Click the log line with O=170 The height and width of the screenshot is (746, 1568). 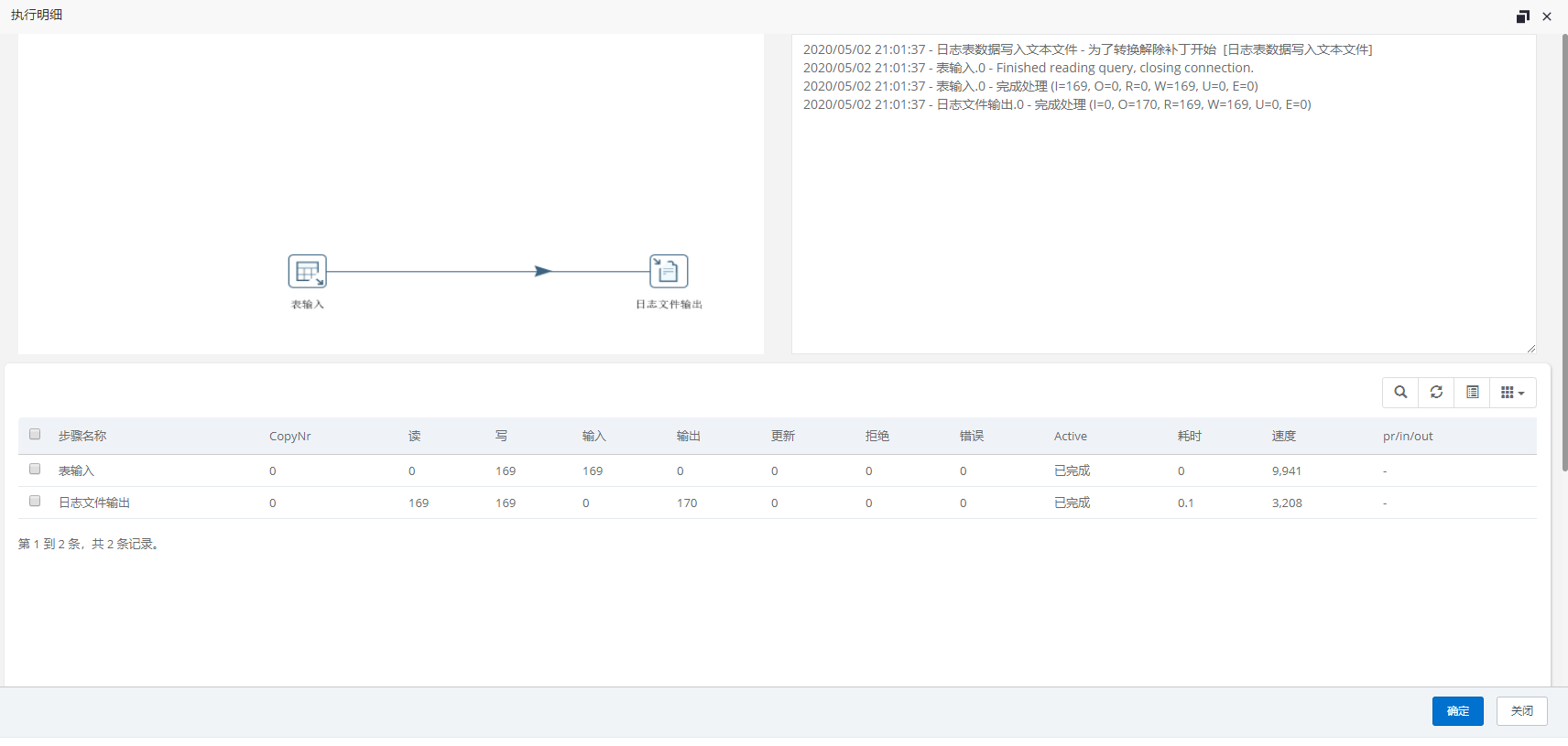coord(1057,104)
